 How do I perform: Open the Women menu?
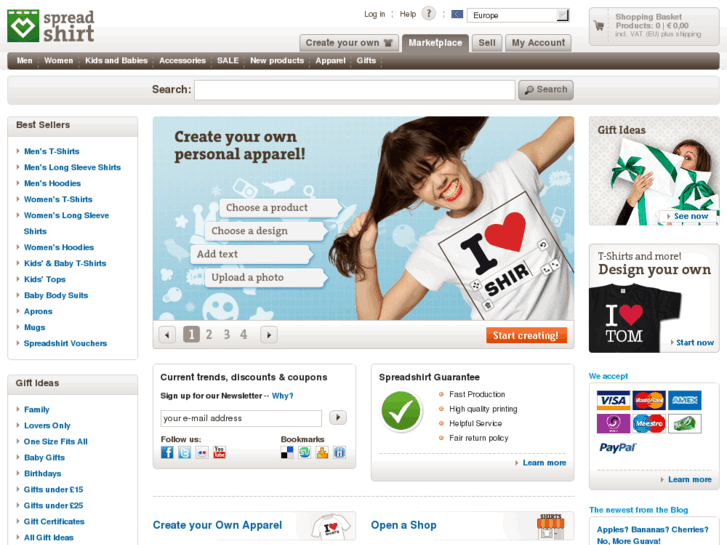tap(58, 60)
